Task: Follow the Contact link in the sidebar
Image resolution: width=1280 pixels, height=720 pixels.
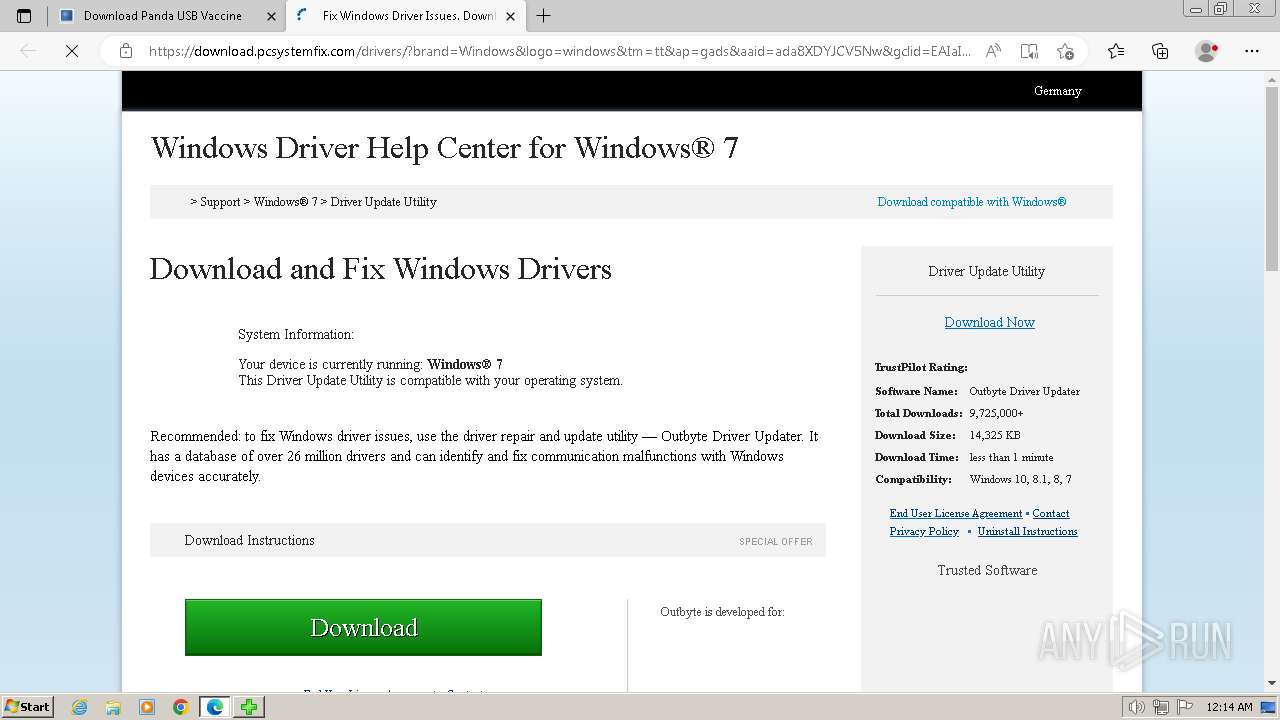Action: tap(1051, 514)
